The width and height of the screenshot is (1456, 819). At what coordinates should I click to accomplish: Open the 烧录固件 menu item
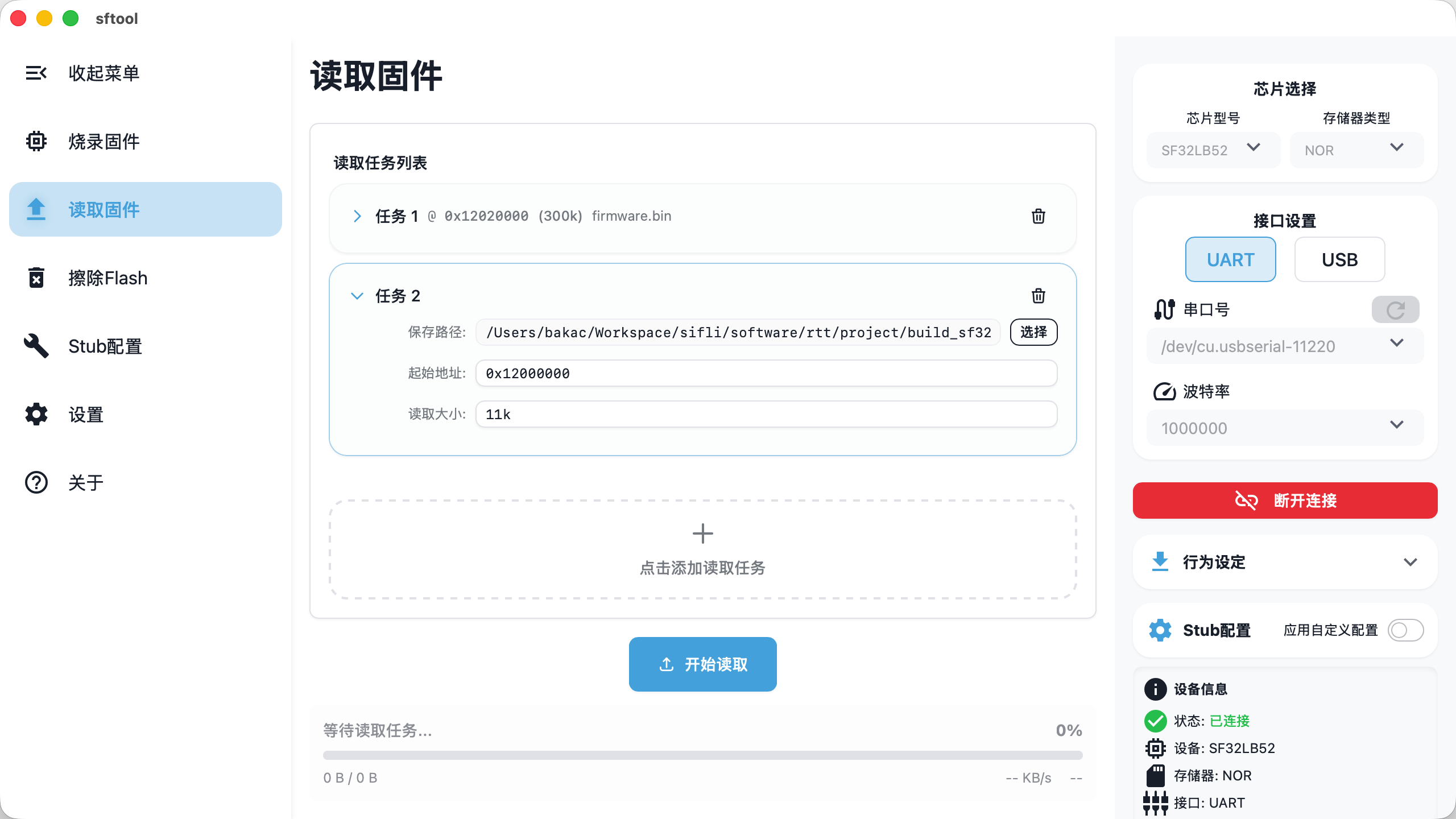pos(102,141)
